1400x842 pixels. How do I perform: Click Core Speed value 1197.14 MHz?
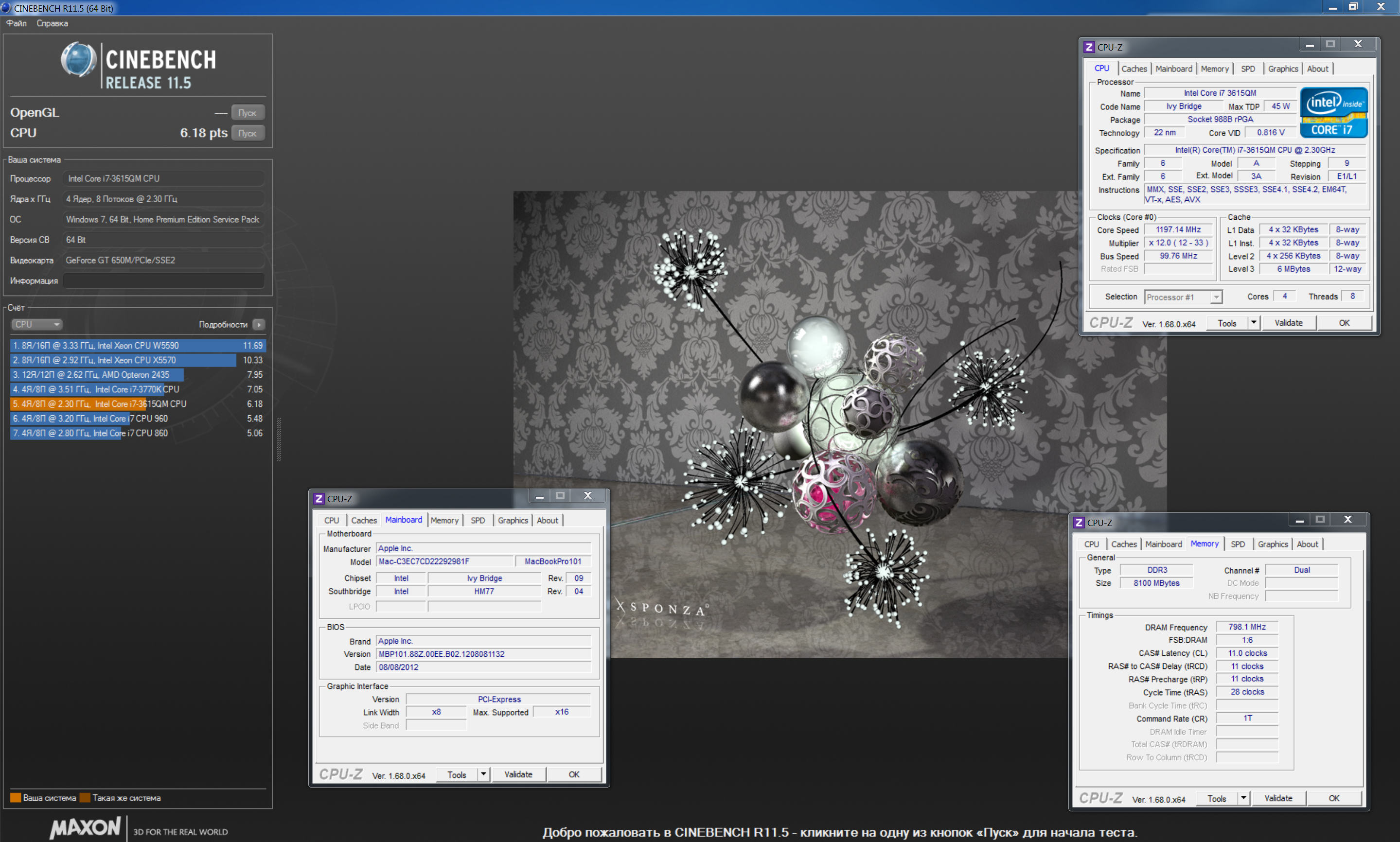pos(1178,230)
